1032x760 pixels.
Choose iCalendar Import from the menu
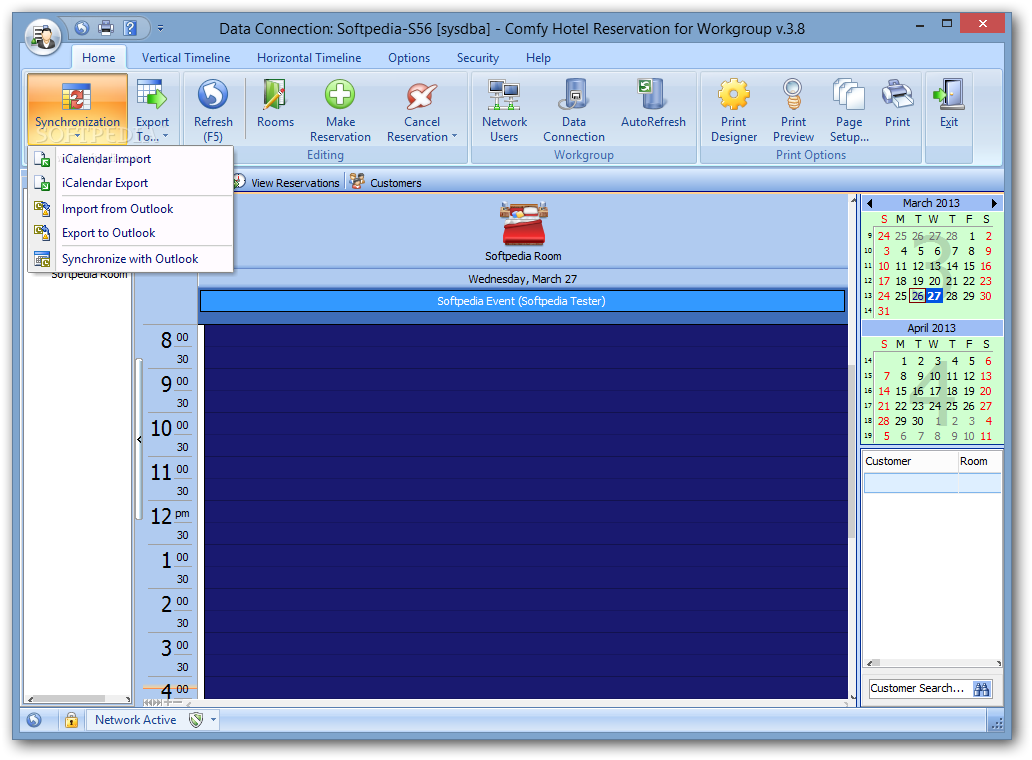[131, 159]
